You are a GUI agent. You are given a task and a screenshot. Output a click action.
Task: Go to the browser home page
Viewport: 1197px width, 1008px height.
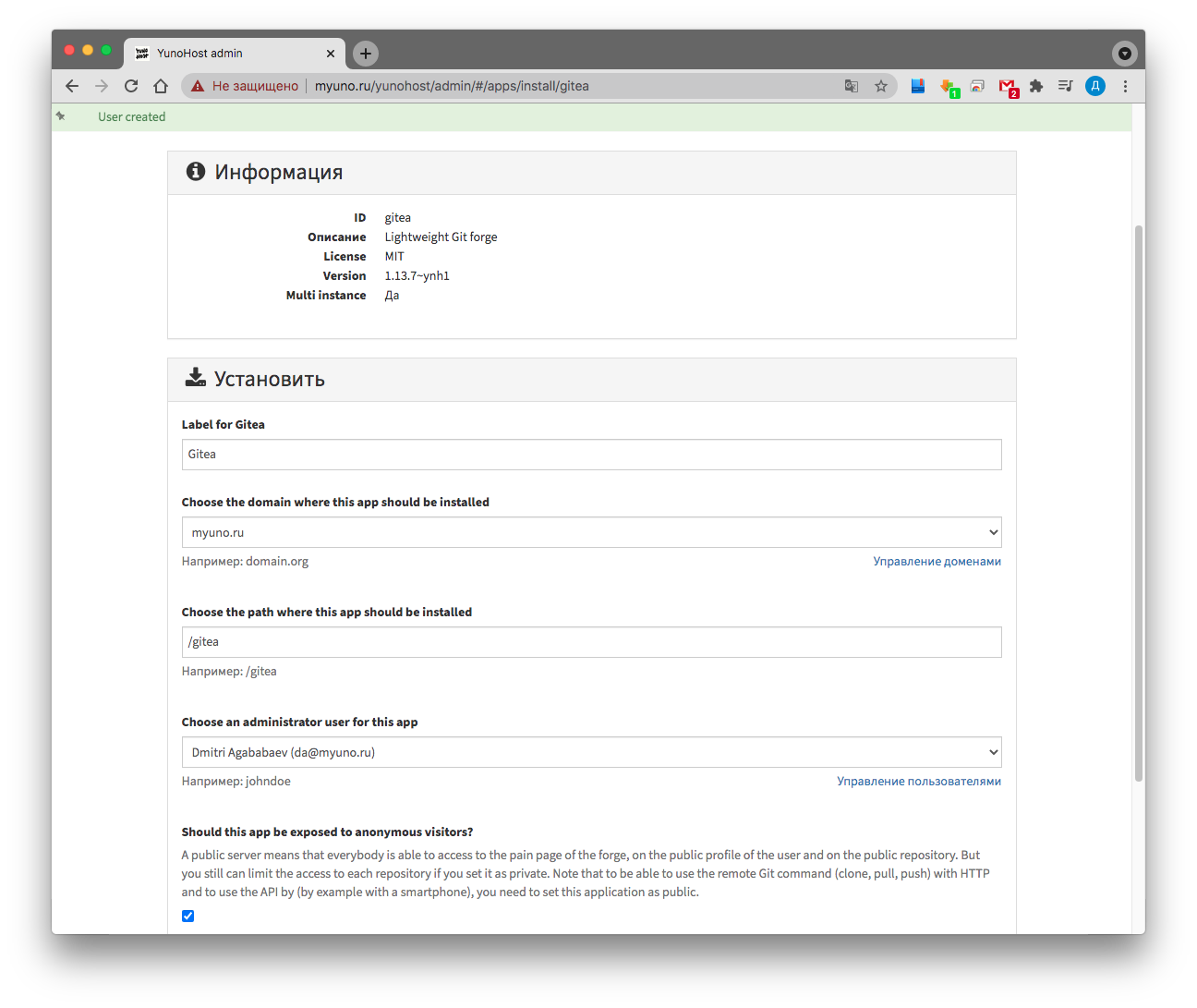tap(161, 86)
